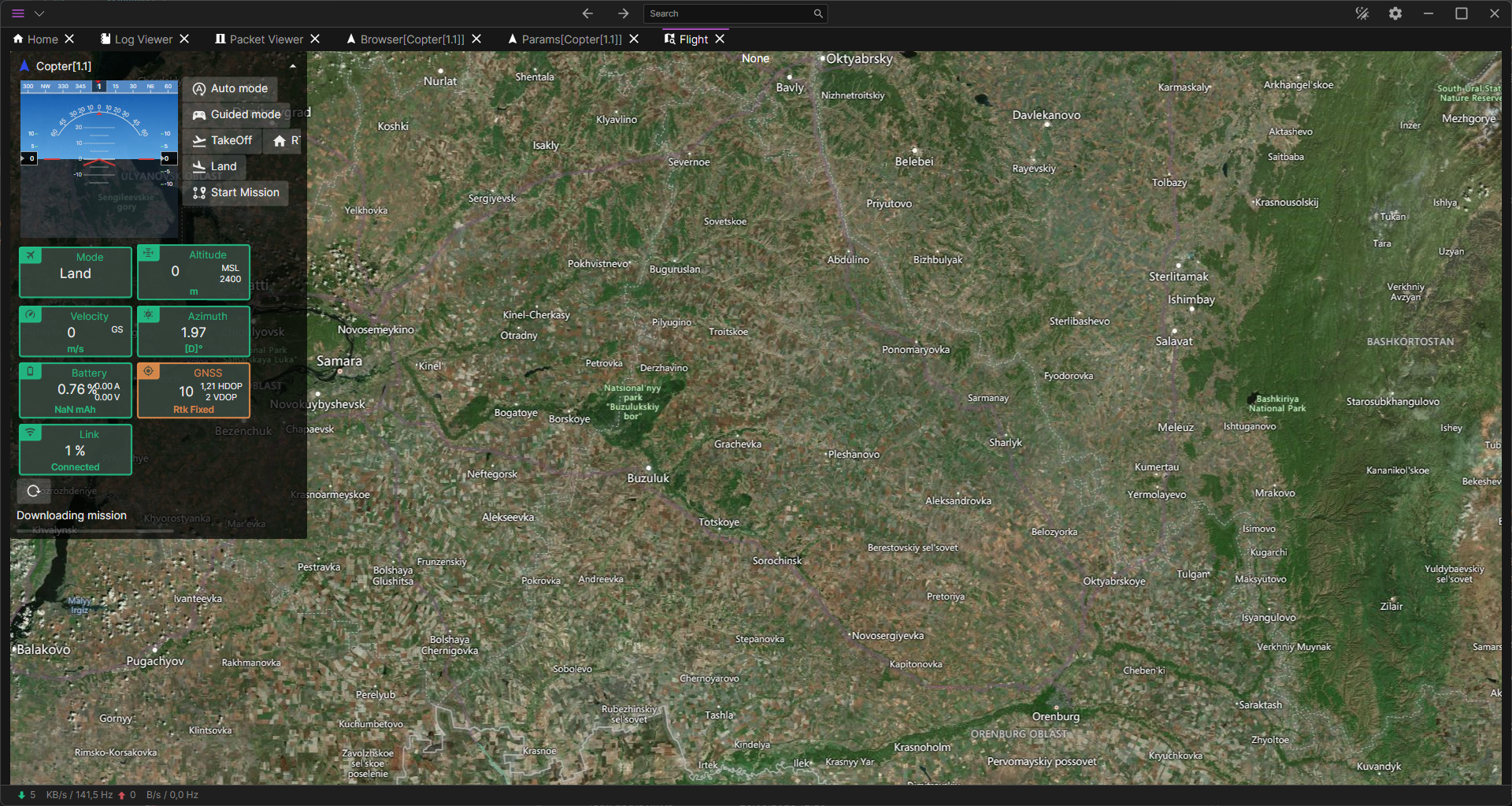Open the settings gear icon

tap(1395, 13)
